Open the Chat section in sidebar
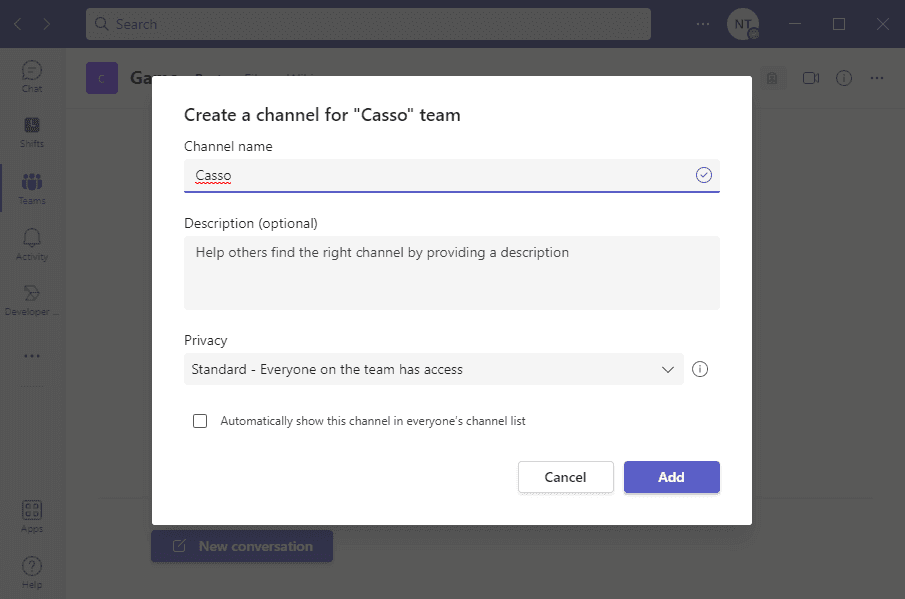Screen dimensions: 905x599 (x=32, y=77)
